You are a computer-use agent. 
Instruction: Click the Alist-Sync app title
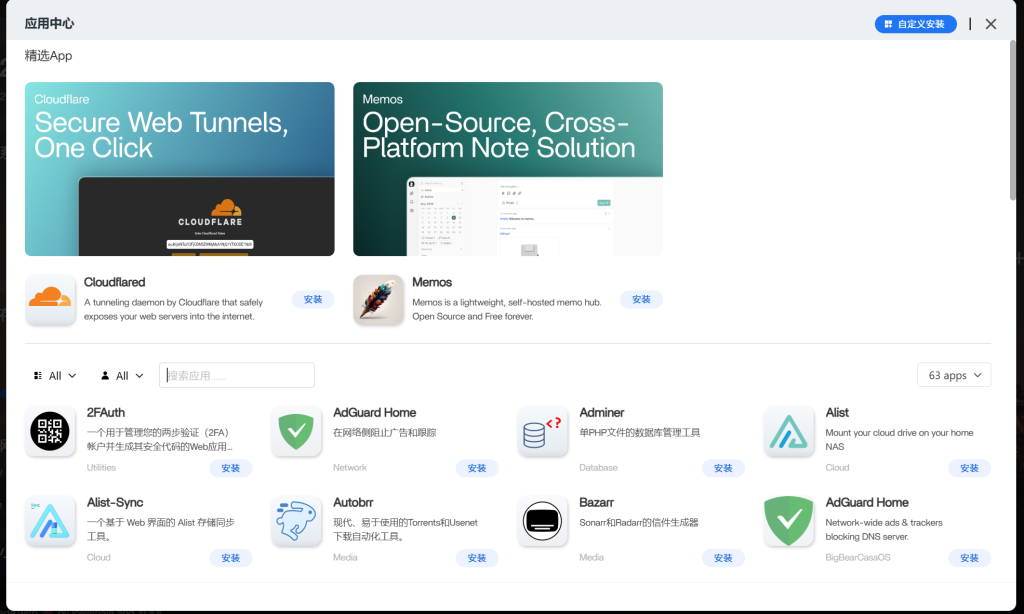point(115,502)
